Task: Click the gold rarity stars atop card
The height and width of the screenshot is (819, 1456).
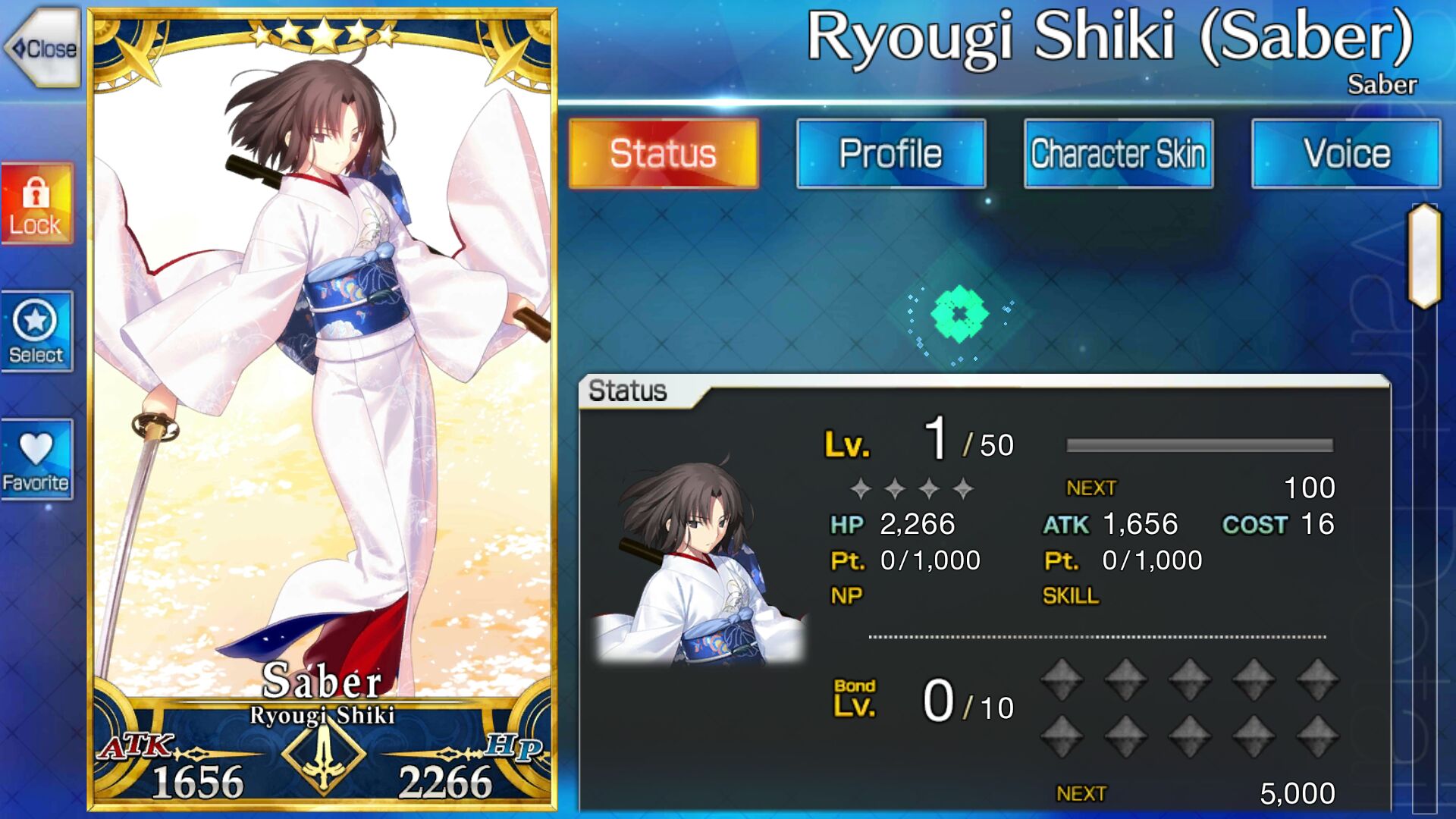Action: pyautogui.click(x=324, y=33)
